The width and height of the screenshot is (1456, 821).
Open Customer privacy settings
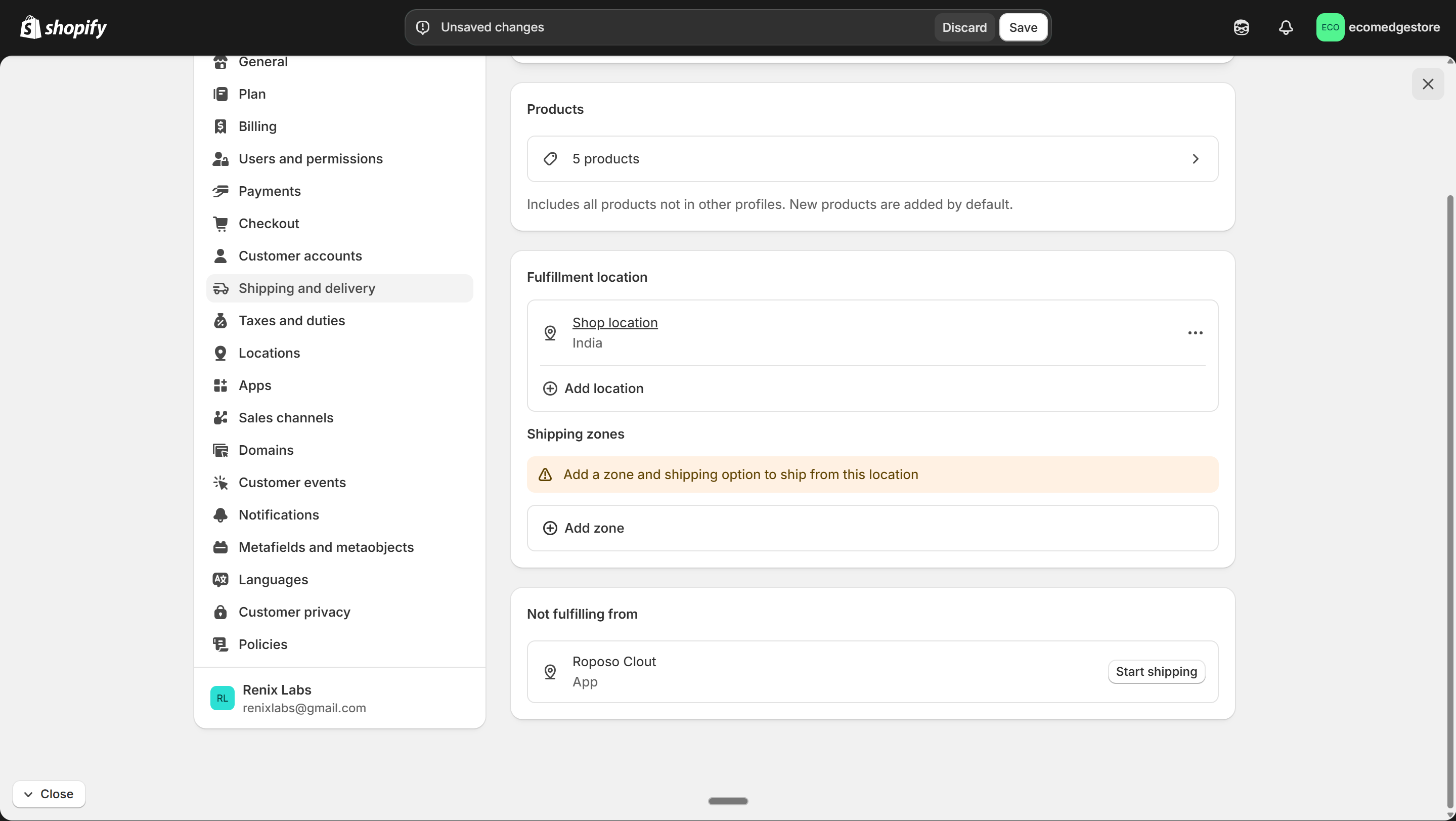[294, 612]
